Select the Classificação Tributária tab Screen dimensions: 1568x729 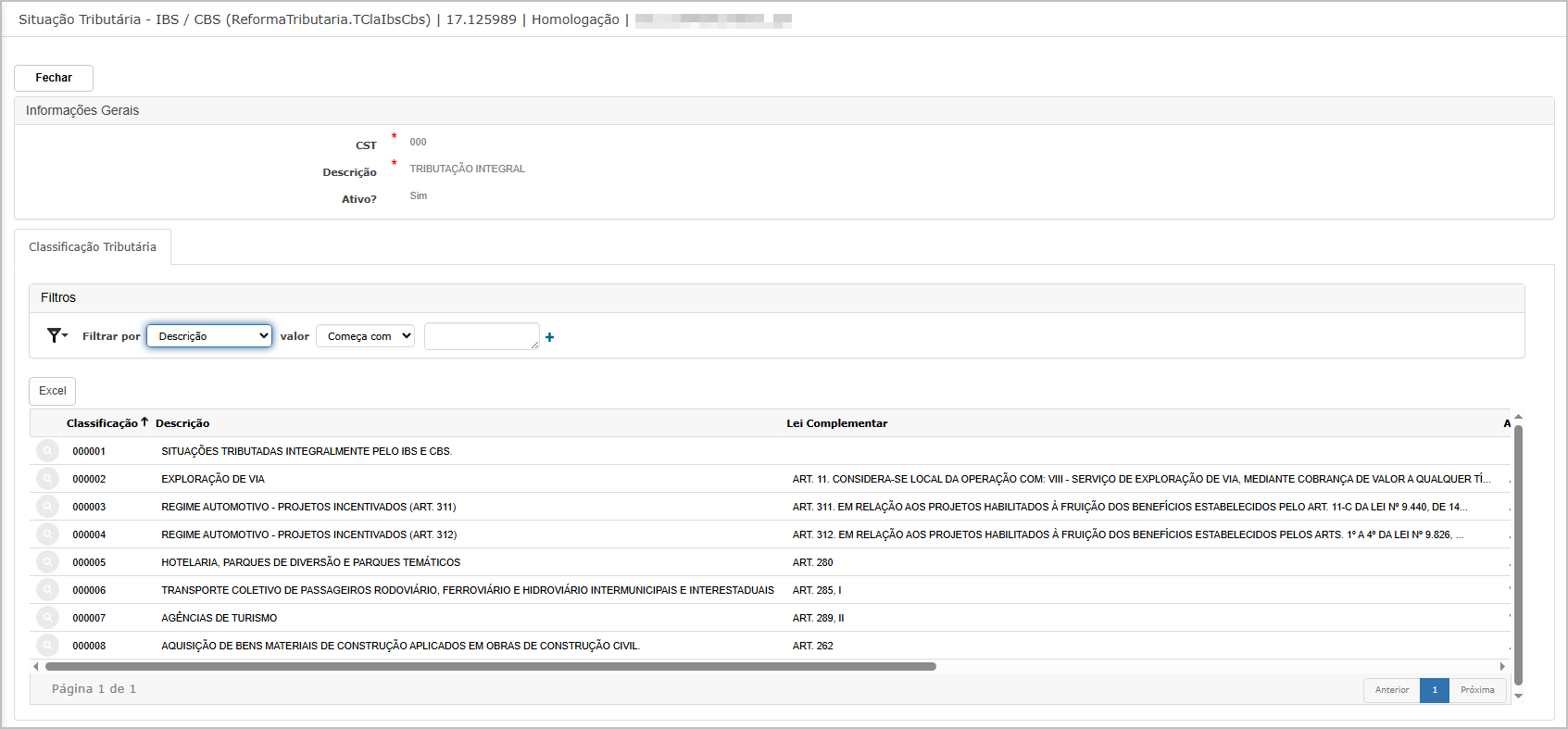(x=93, y=247)
